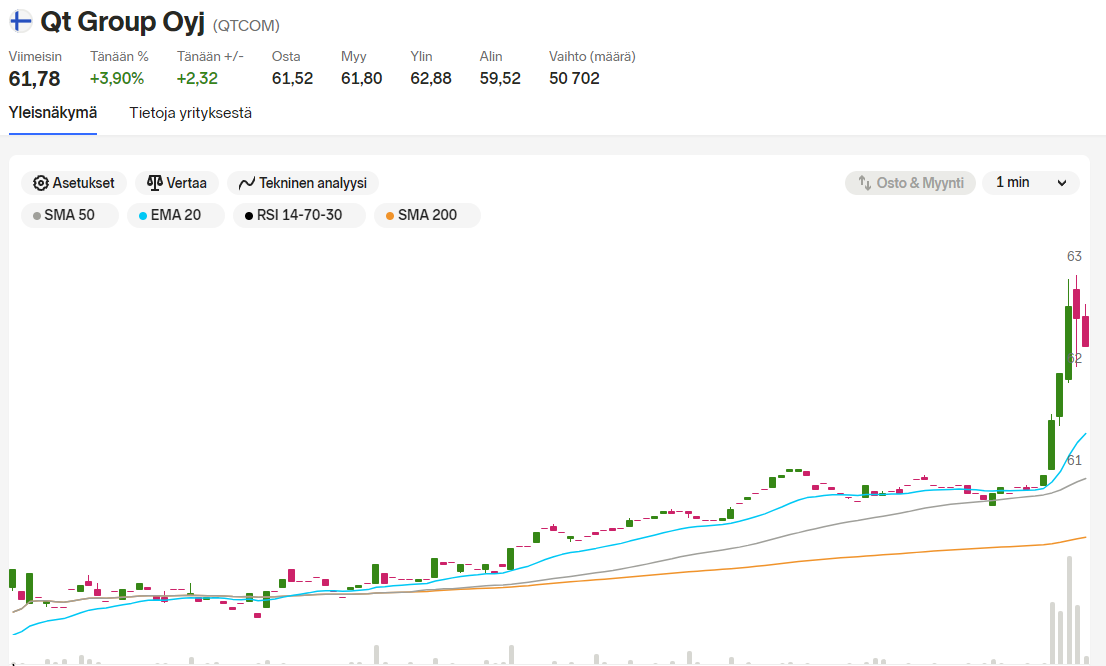Switch to Tietoja yrityksestä tab
The width and height of the screenshot is (1106, 666).
tap(190, 113)
